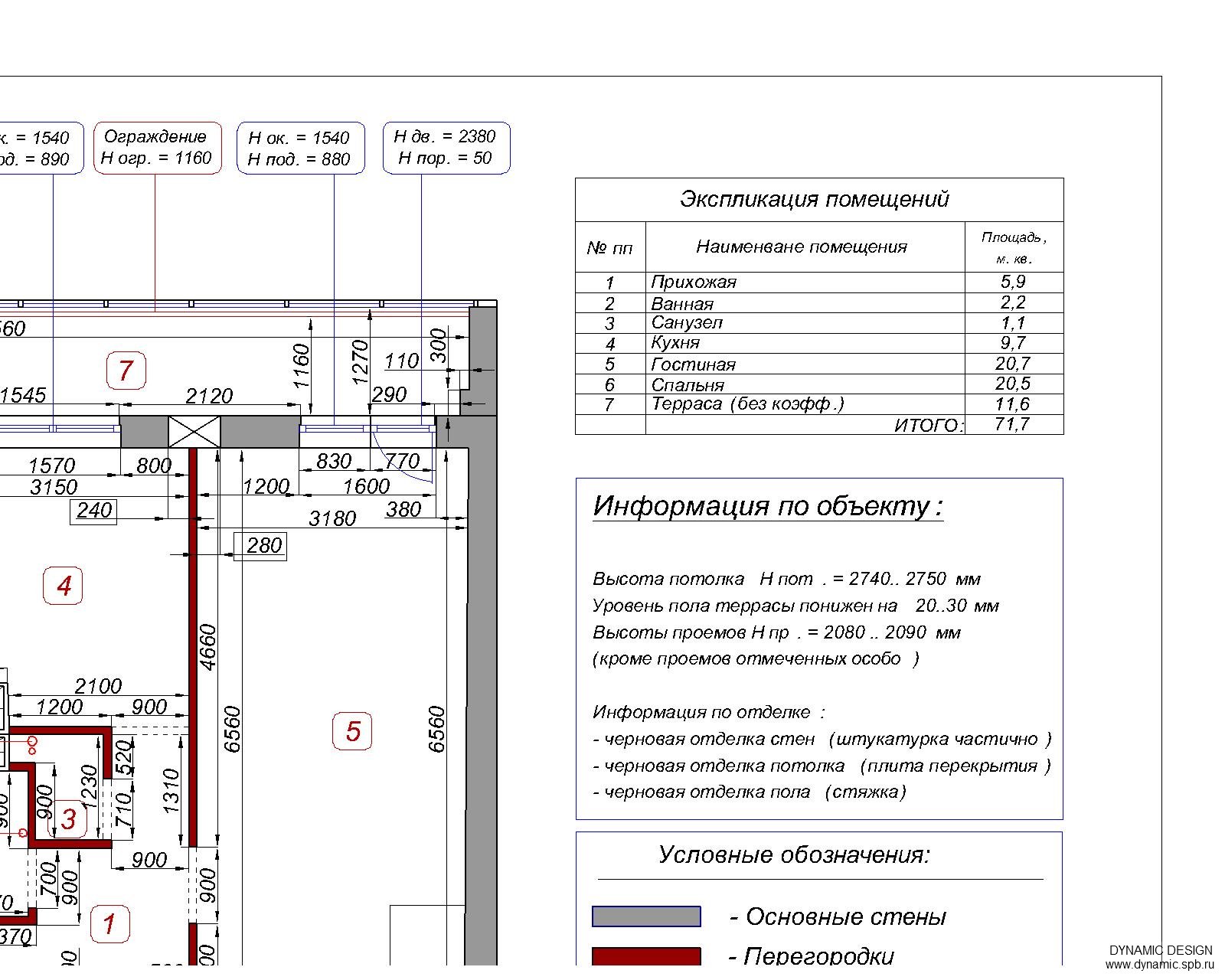
Task: Click the 'Спальня' row in the table
Action: pyautogui.click(x=819, y=384)
